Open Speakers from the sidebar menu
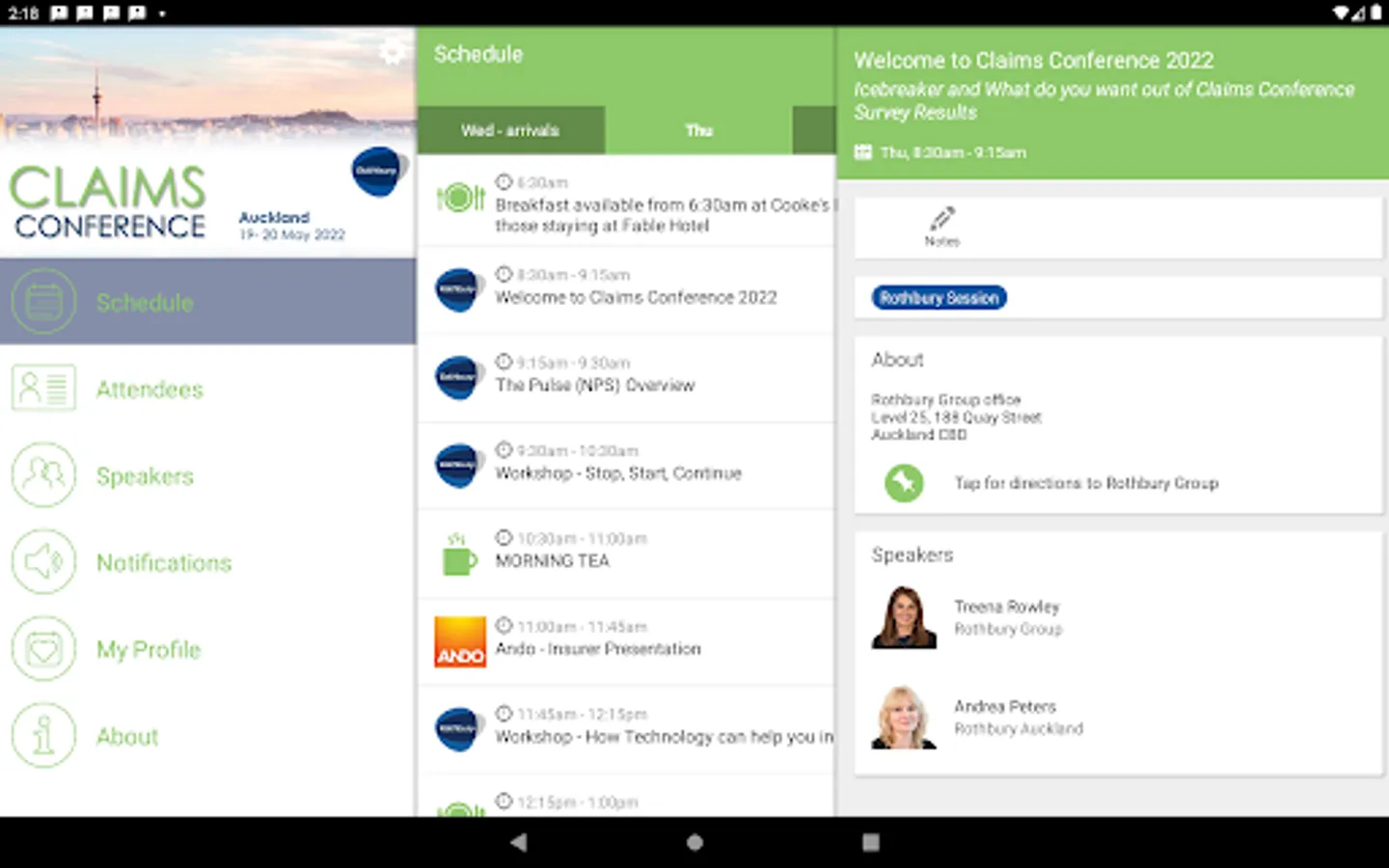Screen dimensions: 1389x868 coord(207,475)
